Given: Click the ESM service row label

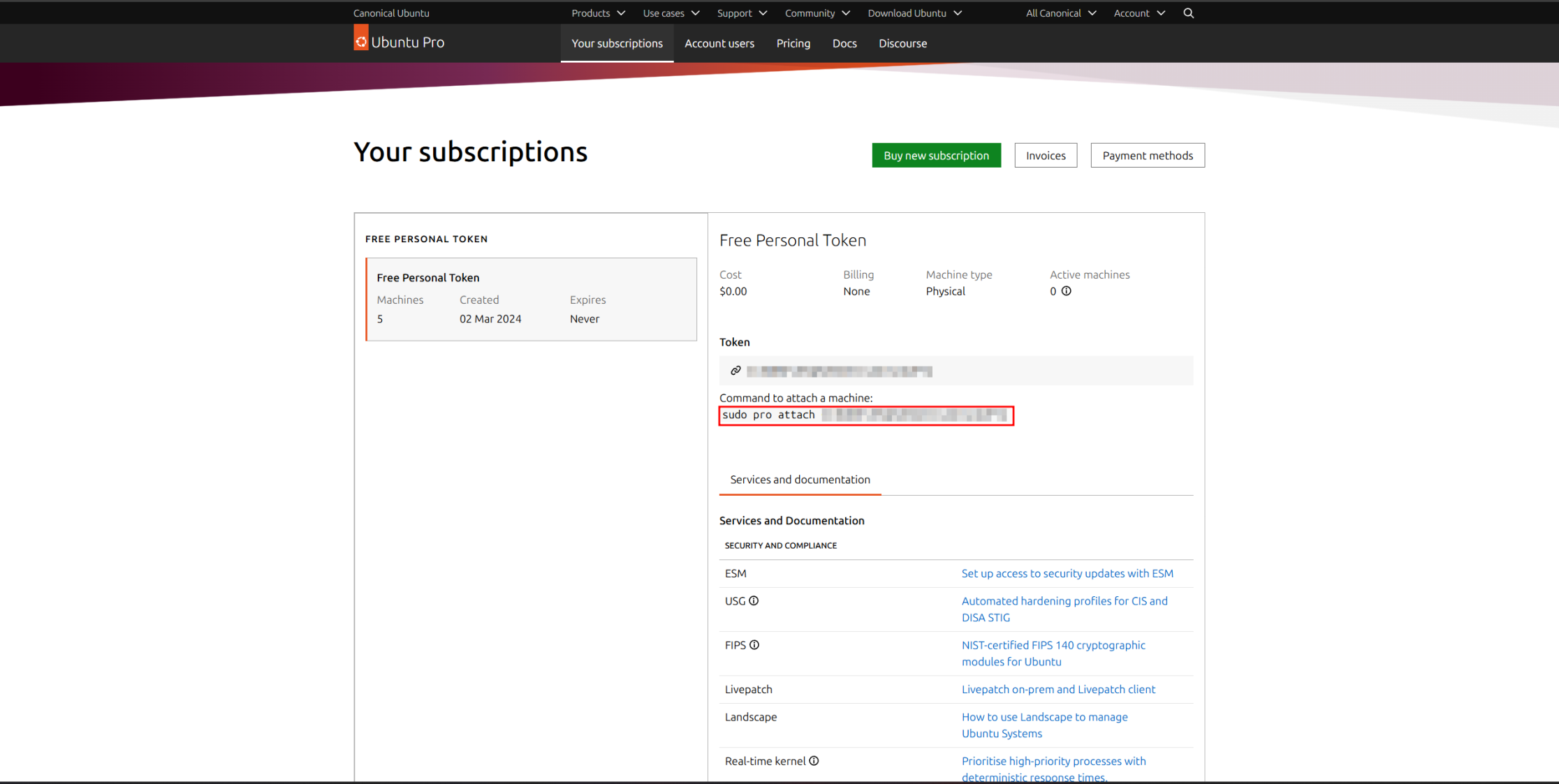Looking at the screenshot, I should 735,573.
